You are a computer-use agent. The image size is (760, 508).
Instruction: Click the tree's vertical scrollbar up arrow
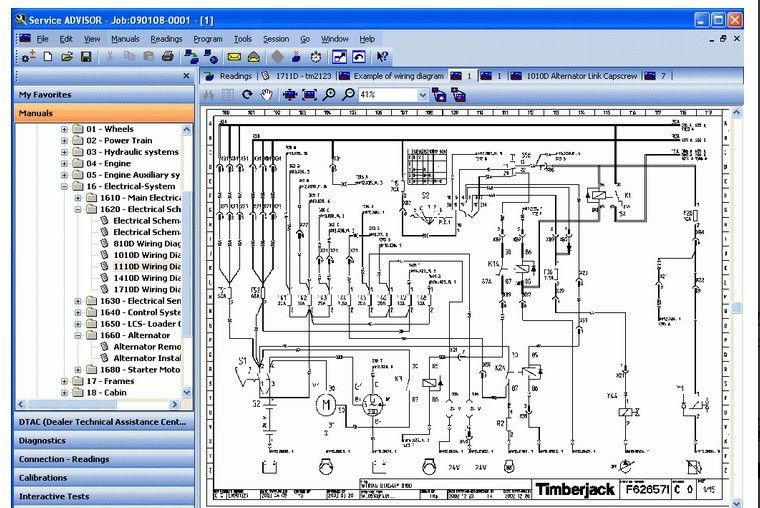click(187, 129)
